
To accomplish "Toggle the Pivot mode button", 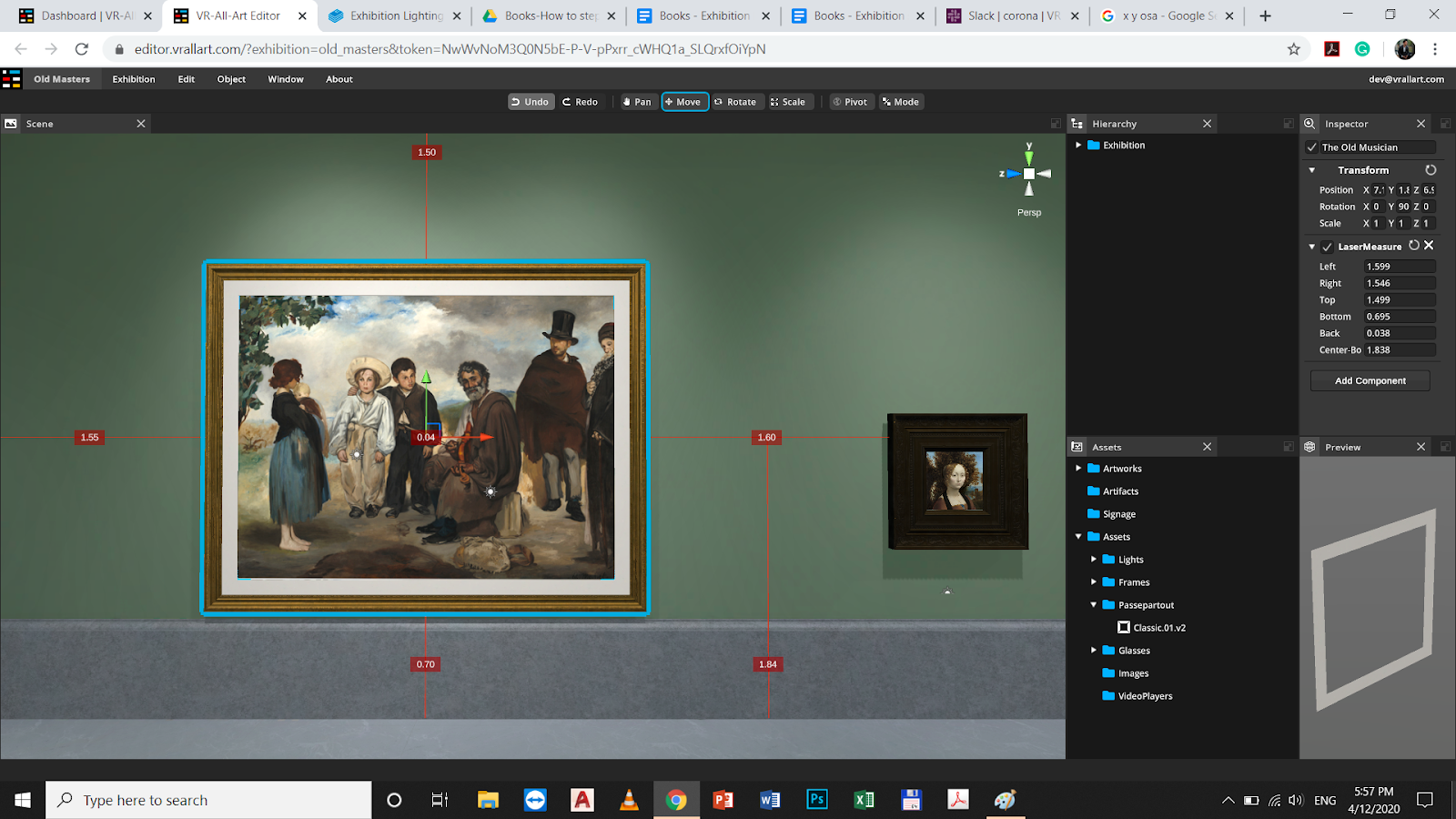I will 850,102.
